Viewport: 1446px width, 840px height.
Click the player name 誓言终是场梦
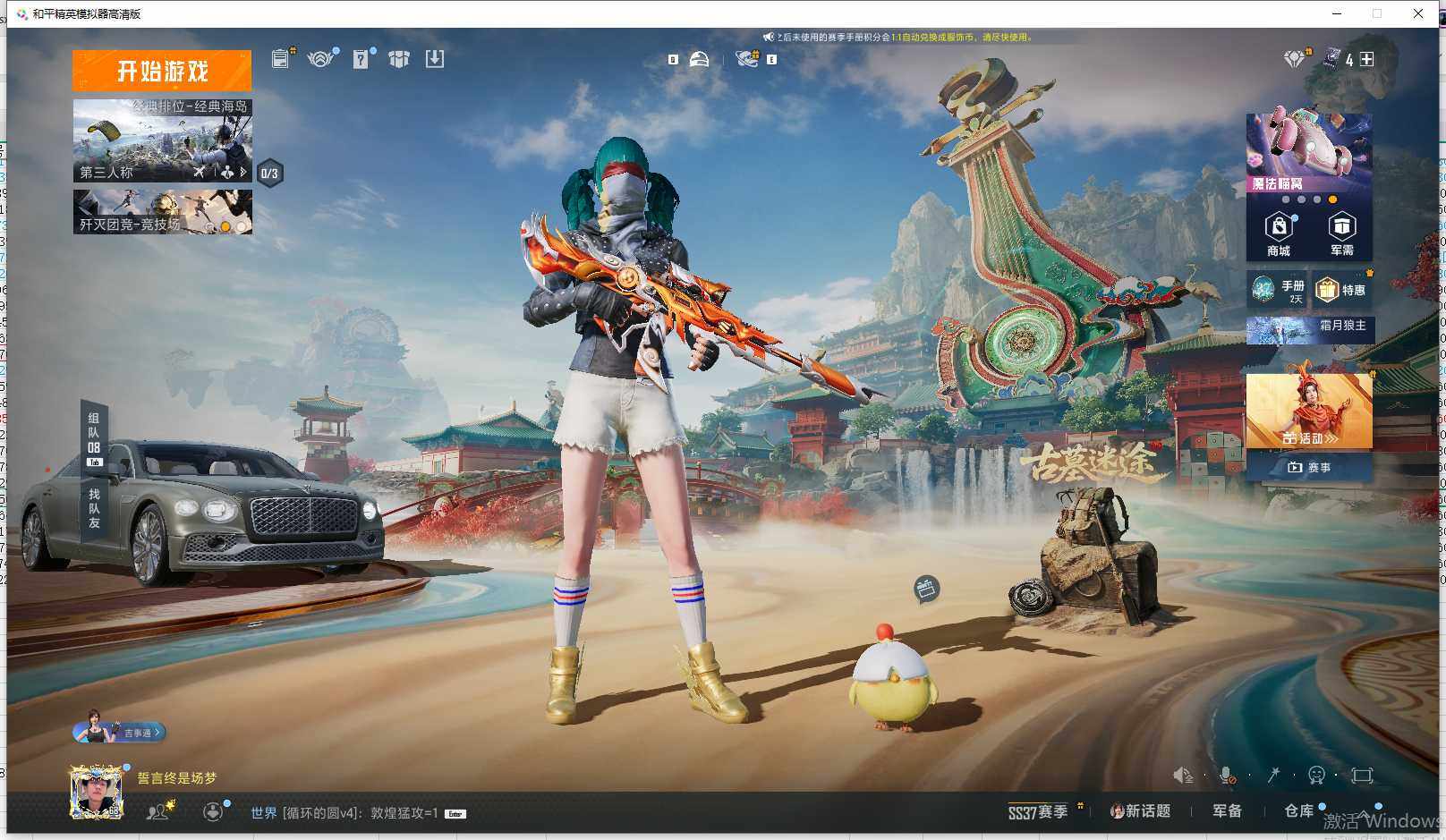pos(177,778)
